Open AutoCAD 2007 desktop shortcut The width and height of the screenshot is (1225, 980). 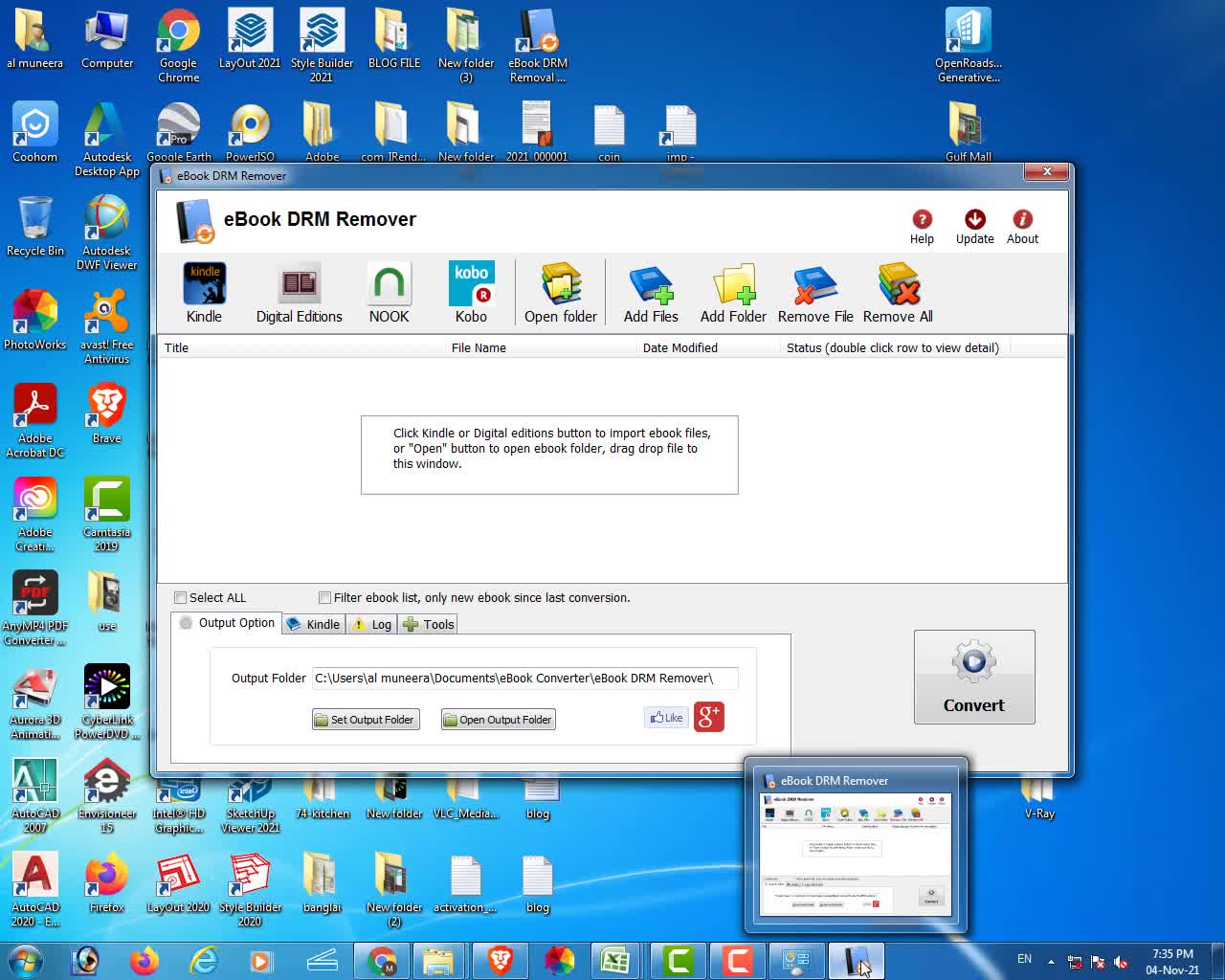pyautogui.click(x=34, y=796)
